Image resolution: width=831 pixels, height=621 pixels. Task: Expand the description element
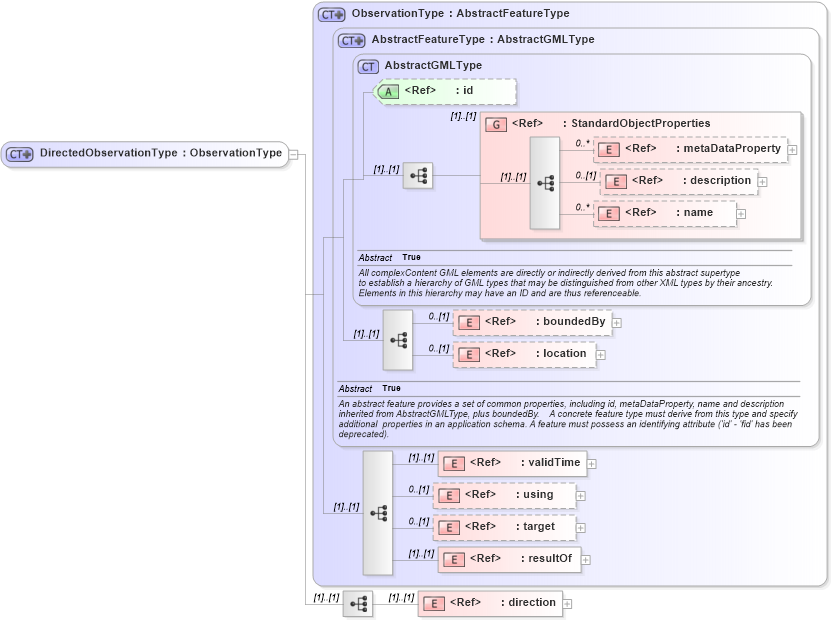(762, 180)
